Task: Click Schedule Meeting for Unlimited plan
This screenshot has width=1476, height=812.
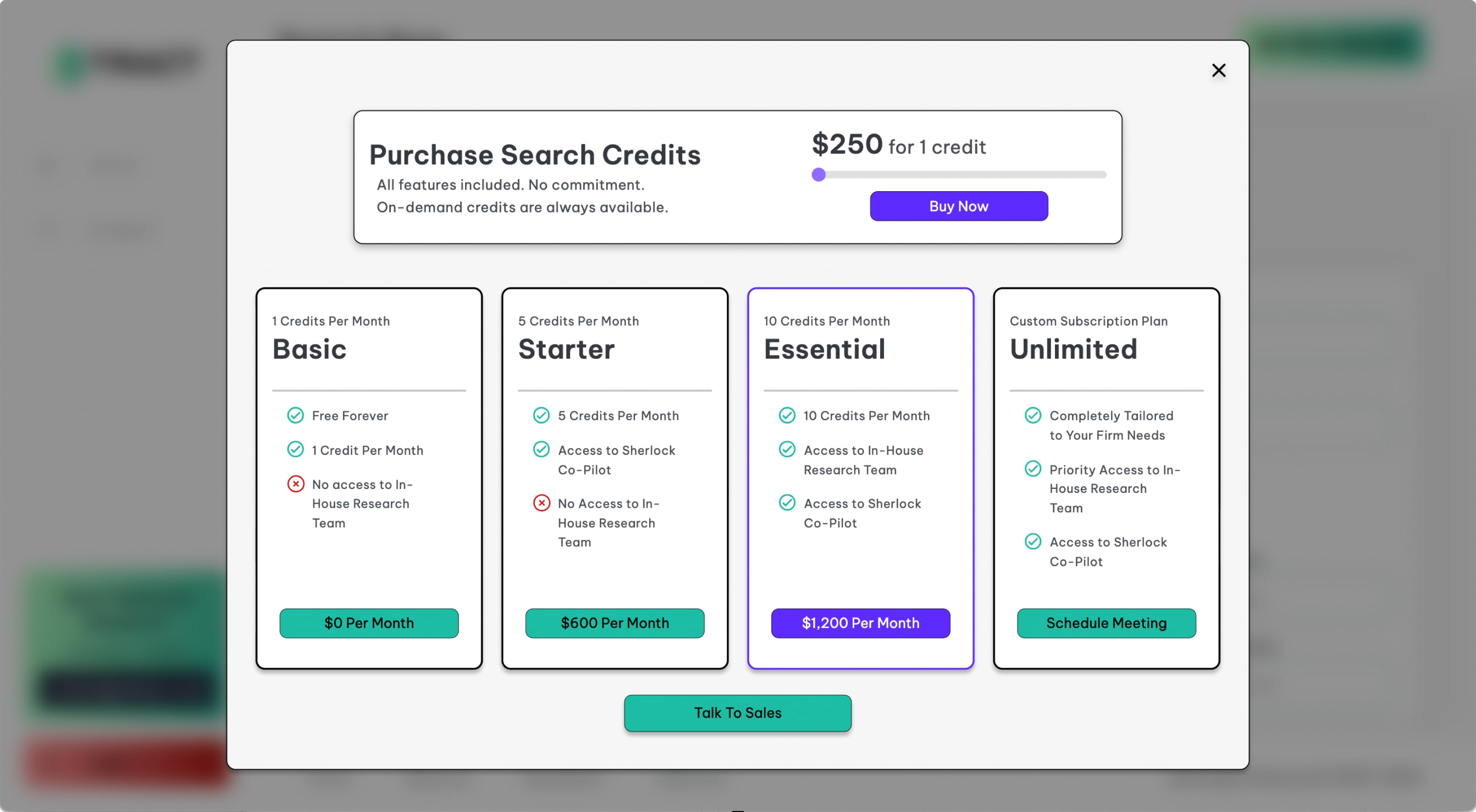Action: tap(1106, 622)
